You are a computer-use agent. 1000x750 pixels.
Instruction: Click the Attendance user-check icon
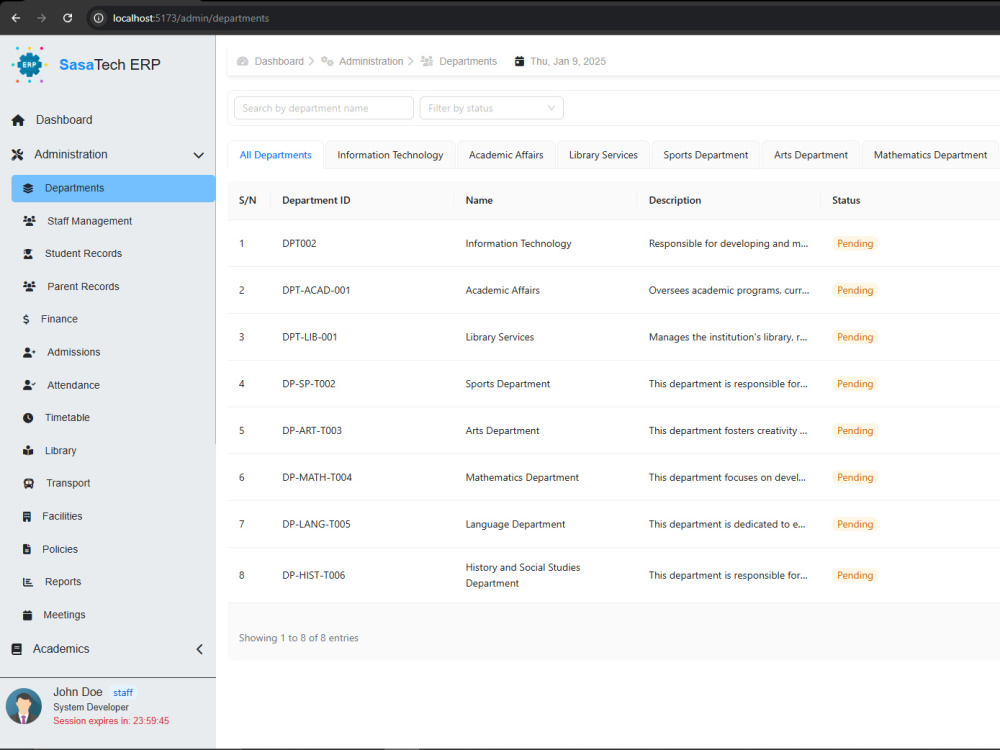point(29,385)
